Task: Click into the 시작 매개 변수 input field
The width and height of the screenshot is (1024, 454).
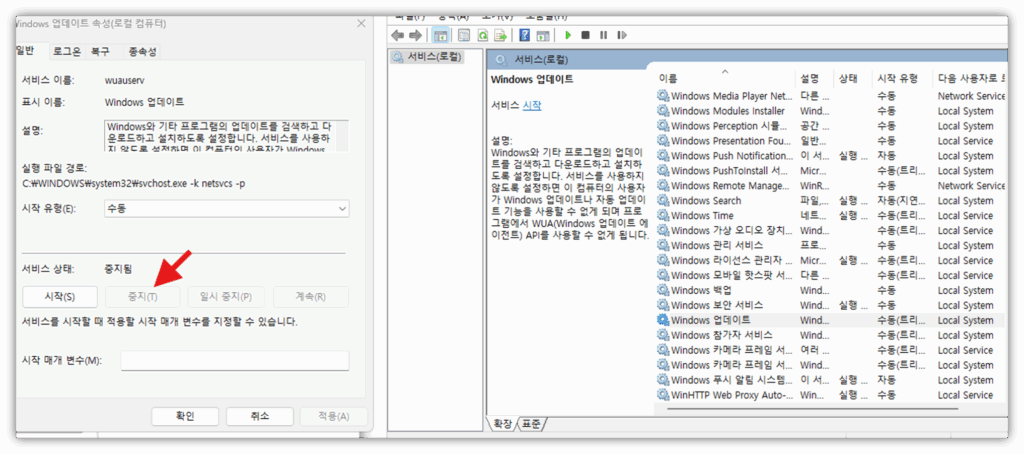Action: [235, 361]
